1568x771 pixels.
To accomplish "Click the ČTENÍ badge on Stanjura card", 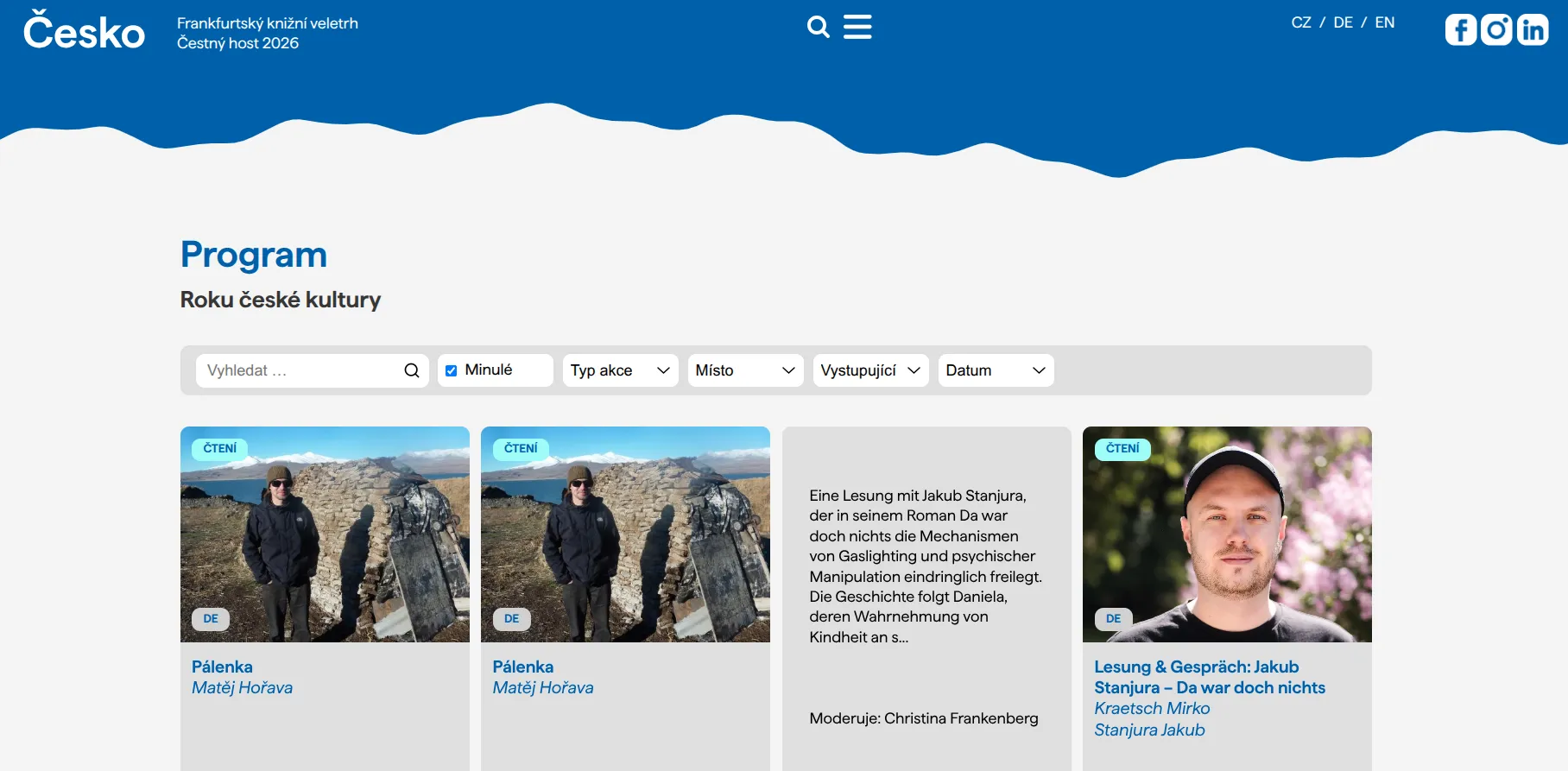I will [1122, 449].
